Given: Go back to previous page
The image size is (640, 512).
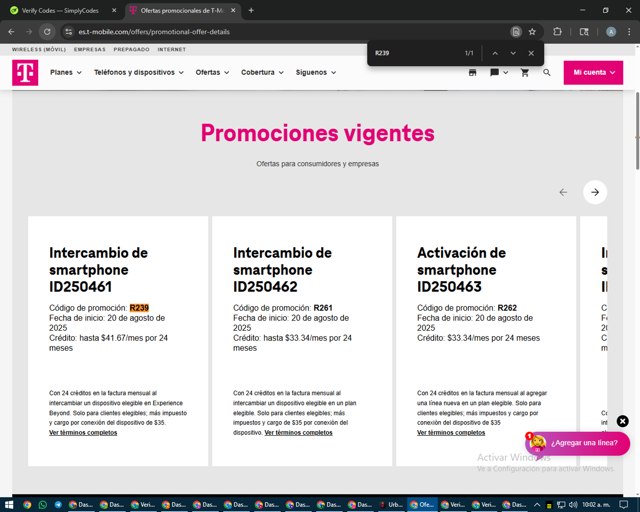Looking at the screenshot, I should click(x=11, y=32).
